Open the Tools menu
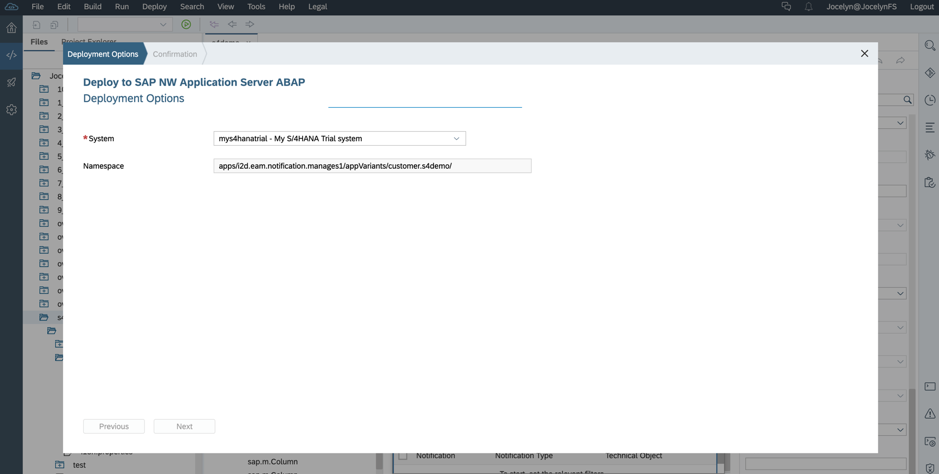 point(256,7)
